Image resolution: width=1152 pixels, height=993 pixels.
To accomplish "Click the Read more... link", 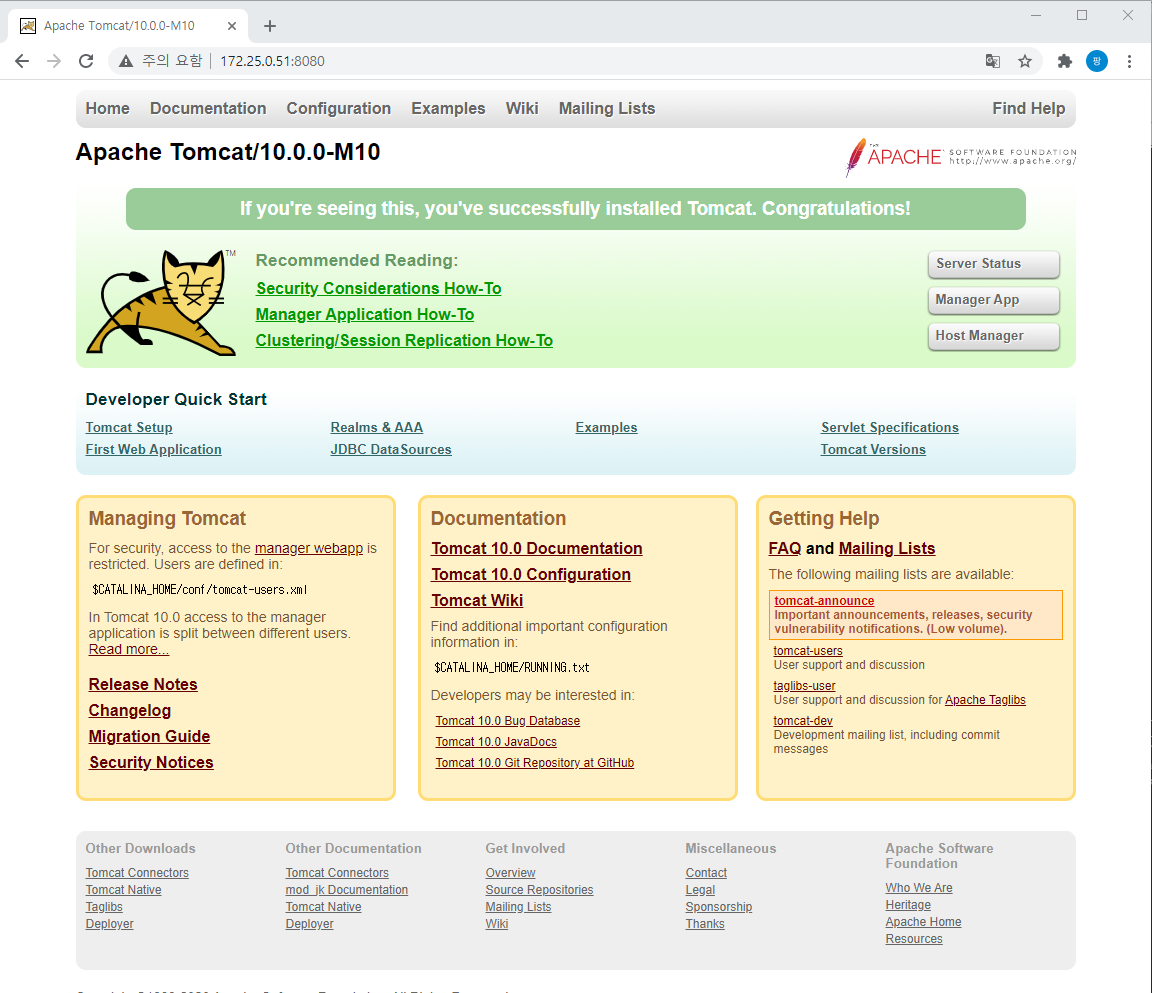I will pos(129,649).
